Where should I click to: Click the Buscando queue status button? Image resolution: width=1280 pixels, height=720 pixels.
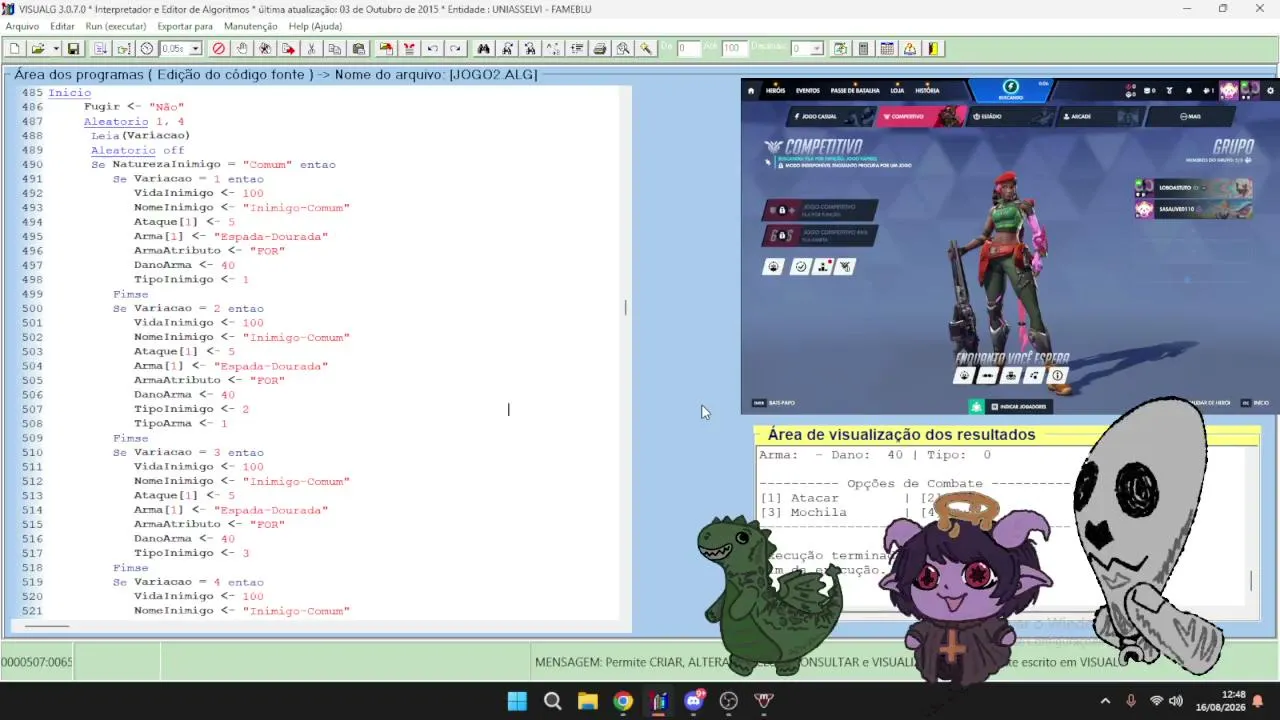pos(1010,91)
